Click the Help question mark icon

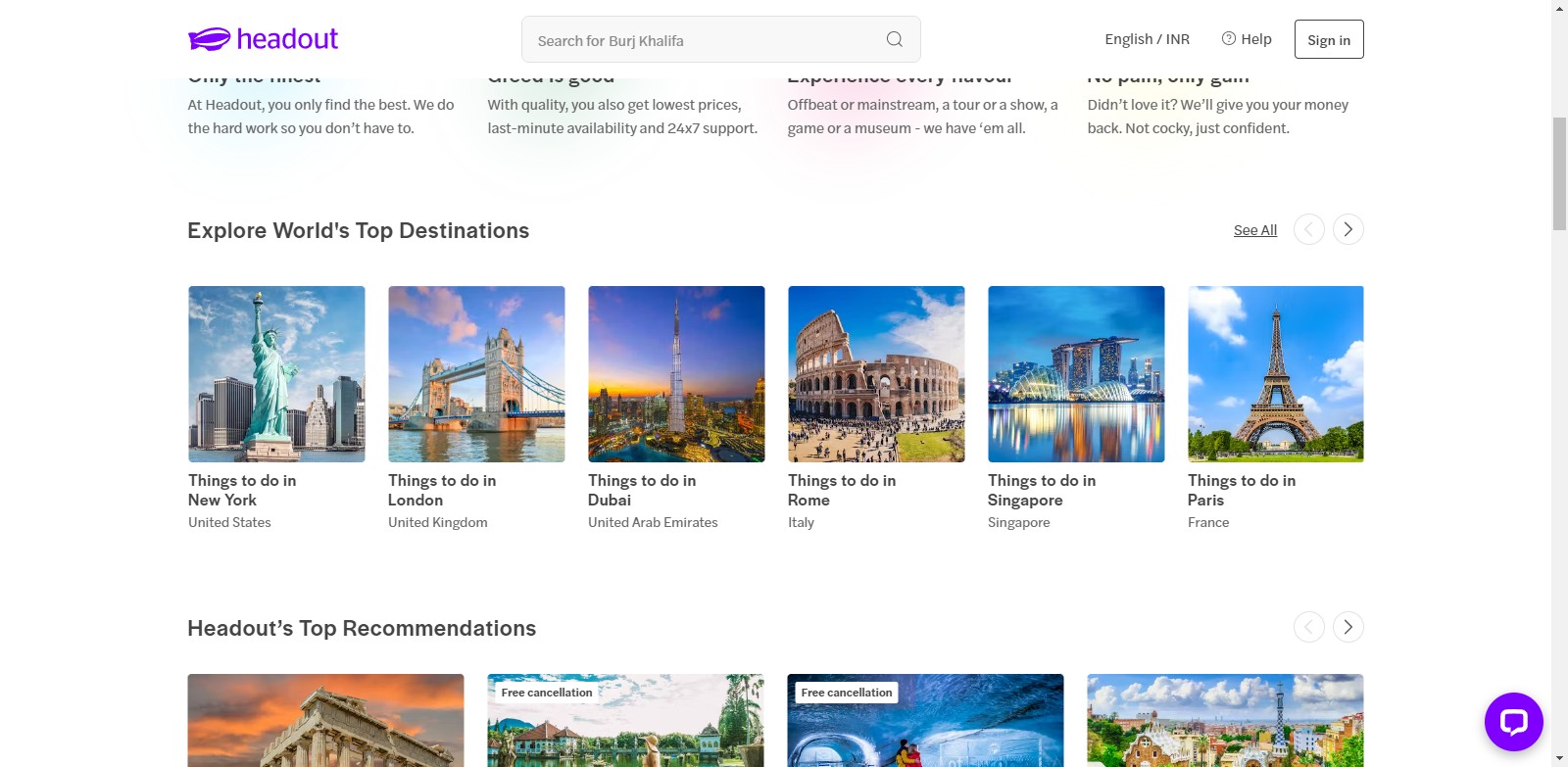tap(1228, 38)
